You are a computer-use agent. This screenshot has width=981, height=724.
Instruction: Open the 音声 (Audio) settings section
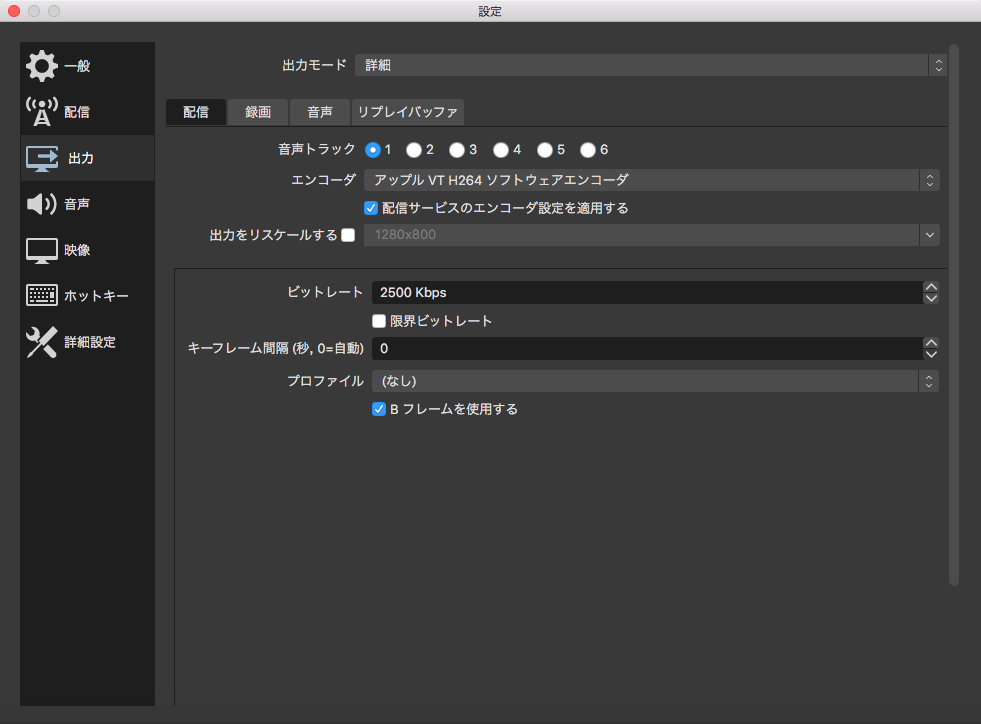[60, 203]
